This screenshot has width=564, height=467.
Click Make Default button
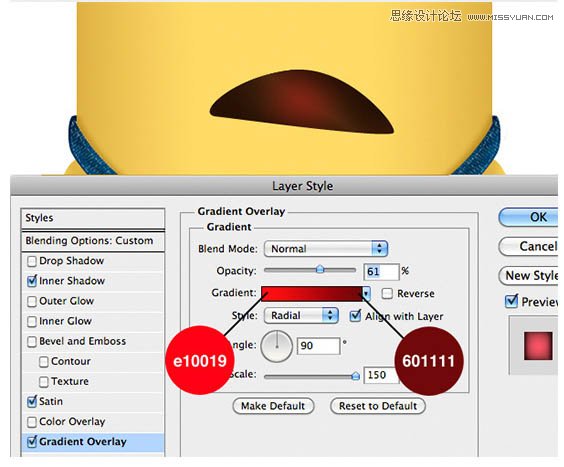(273, 406)
